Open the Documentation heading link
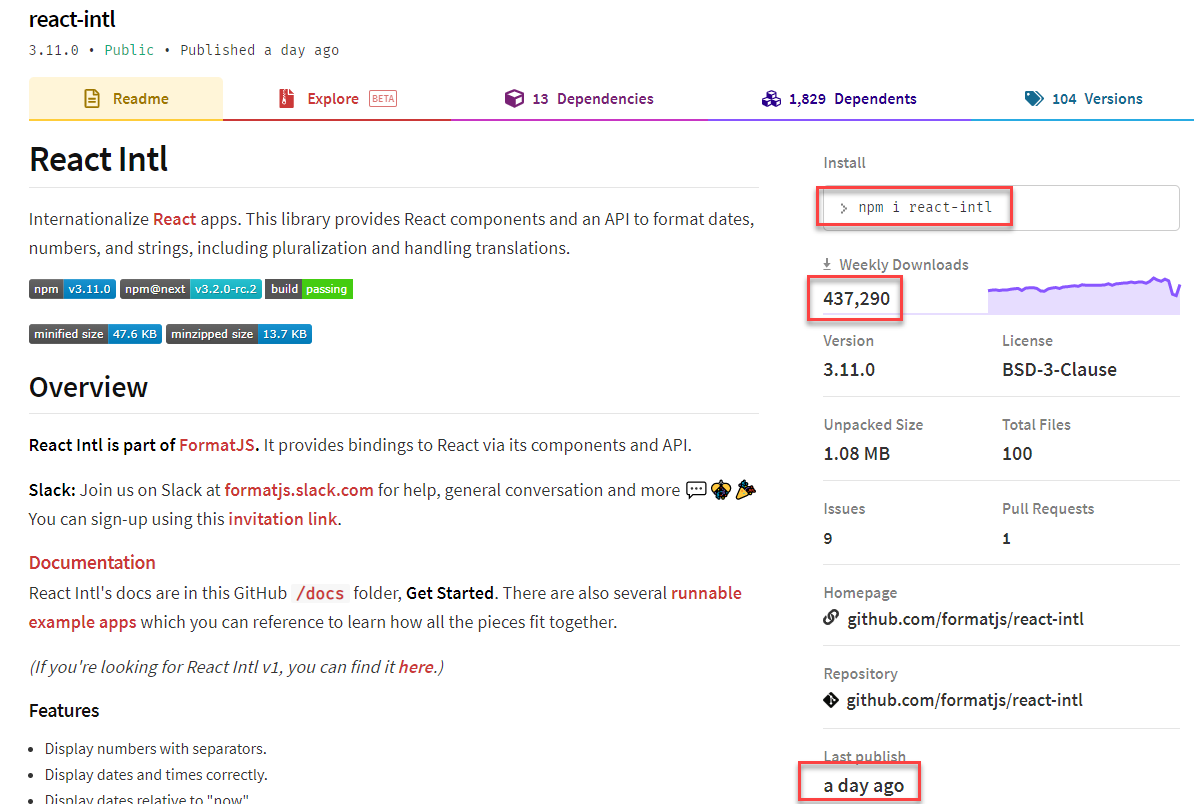 [92, 562]
